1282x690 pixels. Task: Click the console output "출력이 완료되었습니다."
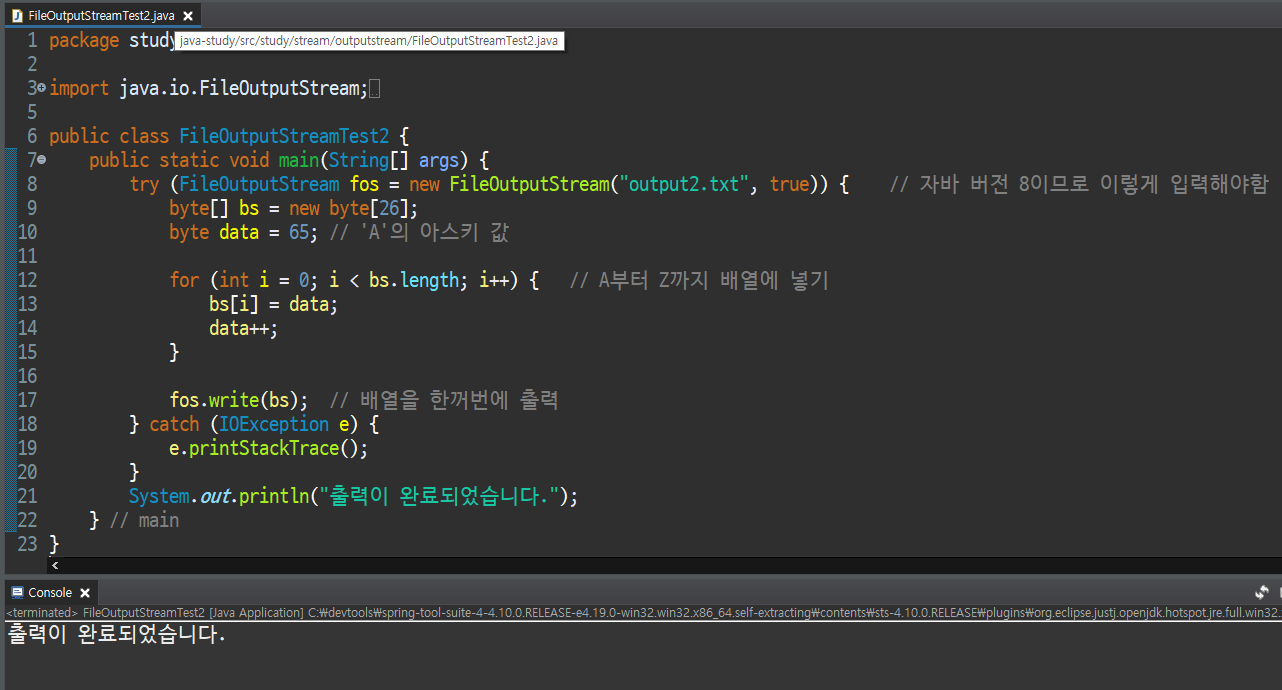pyautogui.click(x=116, y=634)
